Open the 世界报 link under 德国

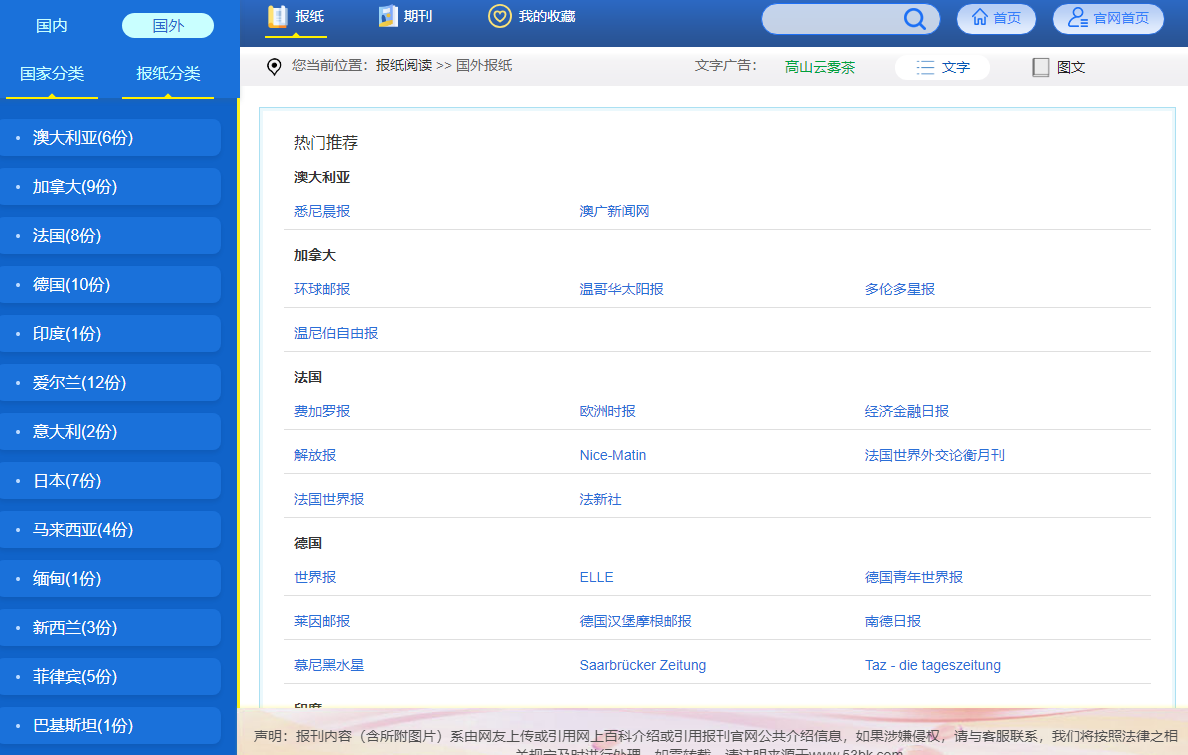tap(315, 578)
